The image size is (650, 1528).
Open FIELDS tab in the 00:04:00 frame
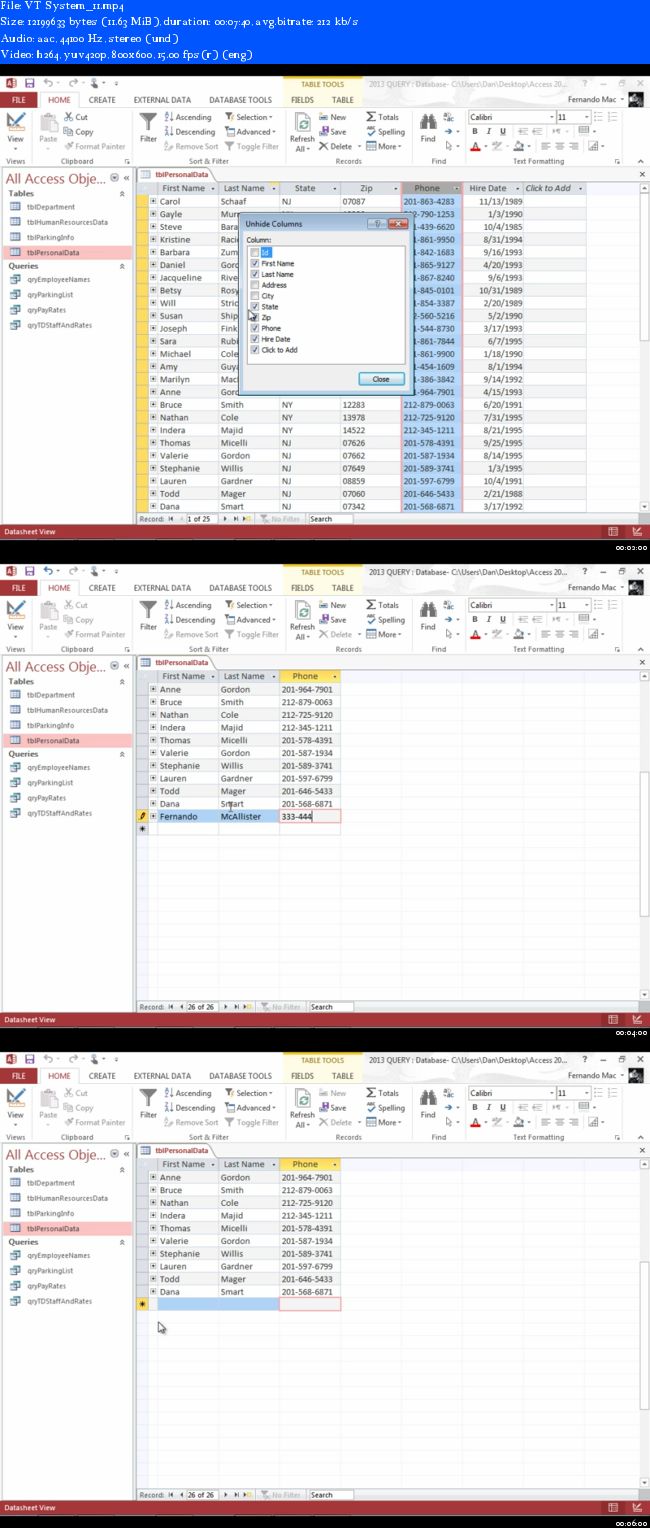pos(302,588)
